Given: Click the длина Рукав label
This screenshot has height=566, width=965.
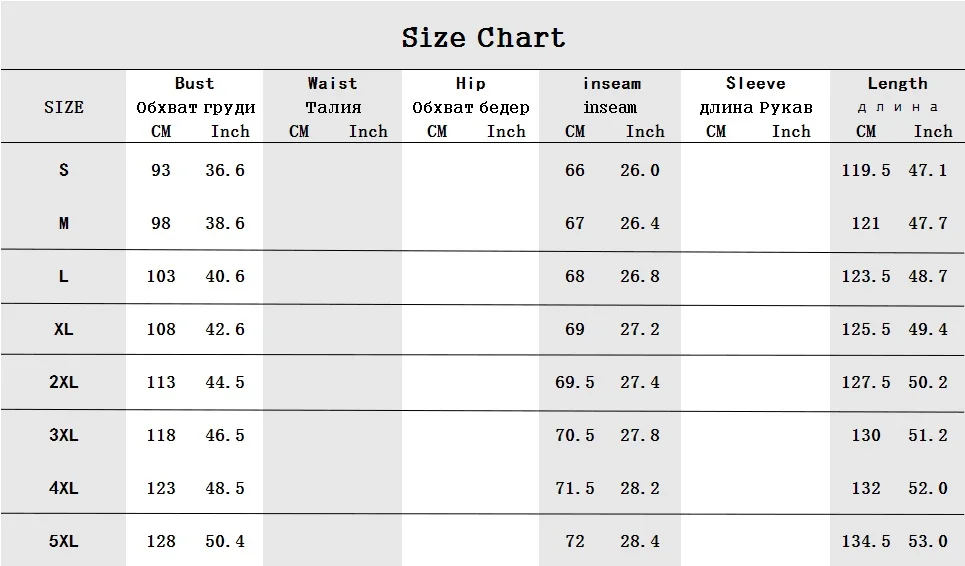Looking at the screenshot, I should click(756, 108).
